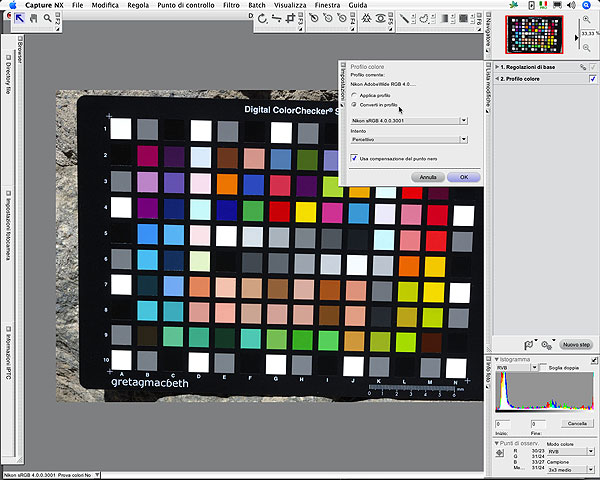Click zoom out magnifier in Navigator
The image size is (600, 480).
[586, 48]
